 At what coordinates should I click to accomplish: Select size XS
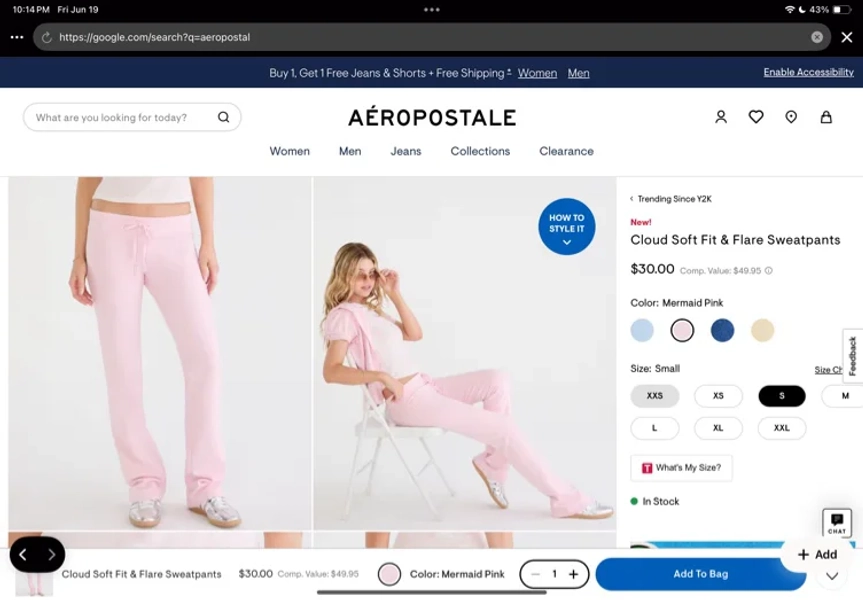tap(718, 396)
